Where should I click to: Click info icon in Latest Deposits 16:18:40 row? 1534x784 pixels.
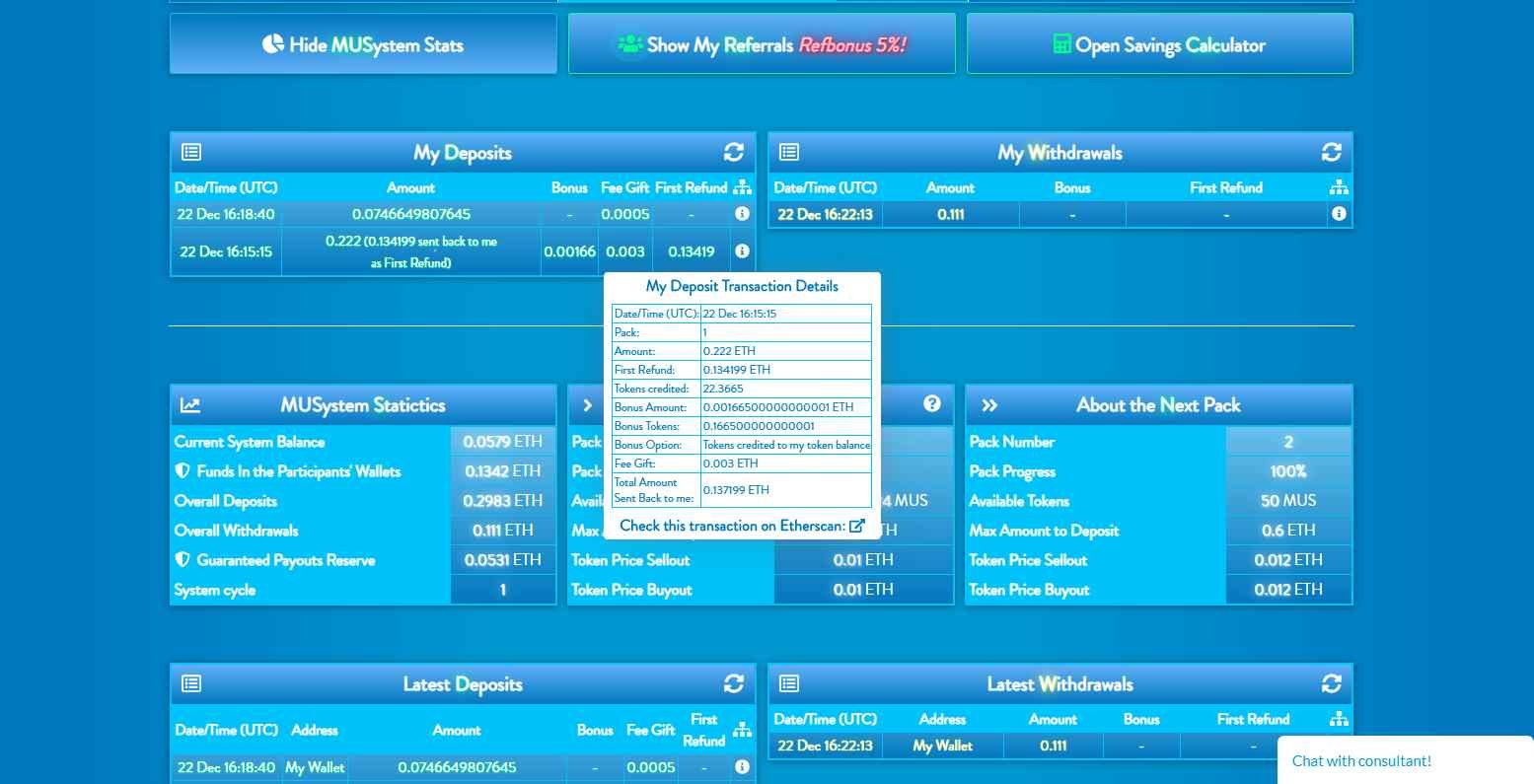tap(742, 766)
